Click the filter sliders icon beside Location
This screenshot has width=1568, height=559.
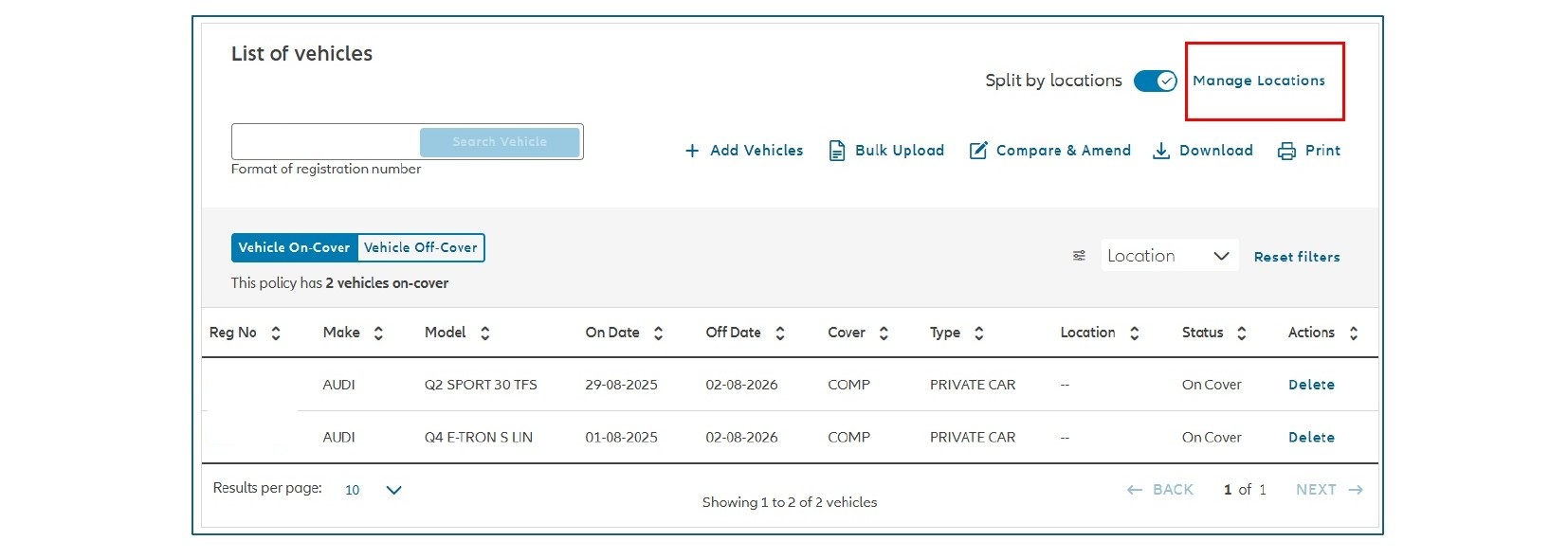(1079, 256)
